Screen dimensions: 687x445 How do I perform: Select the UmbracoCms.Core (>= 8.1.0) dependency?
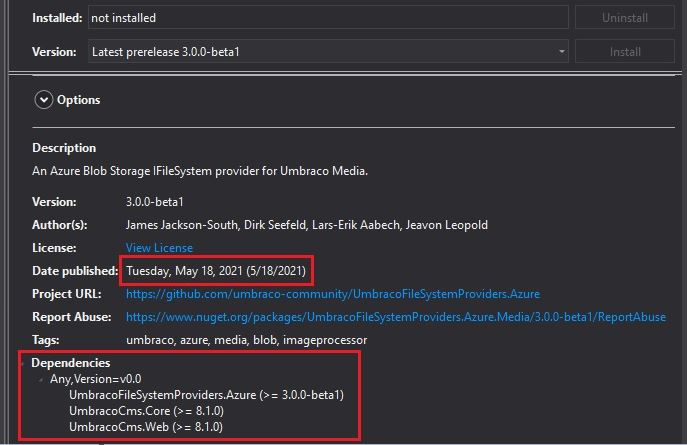pos(146,411)
